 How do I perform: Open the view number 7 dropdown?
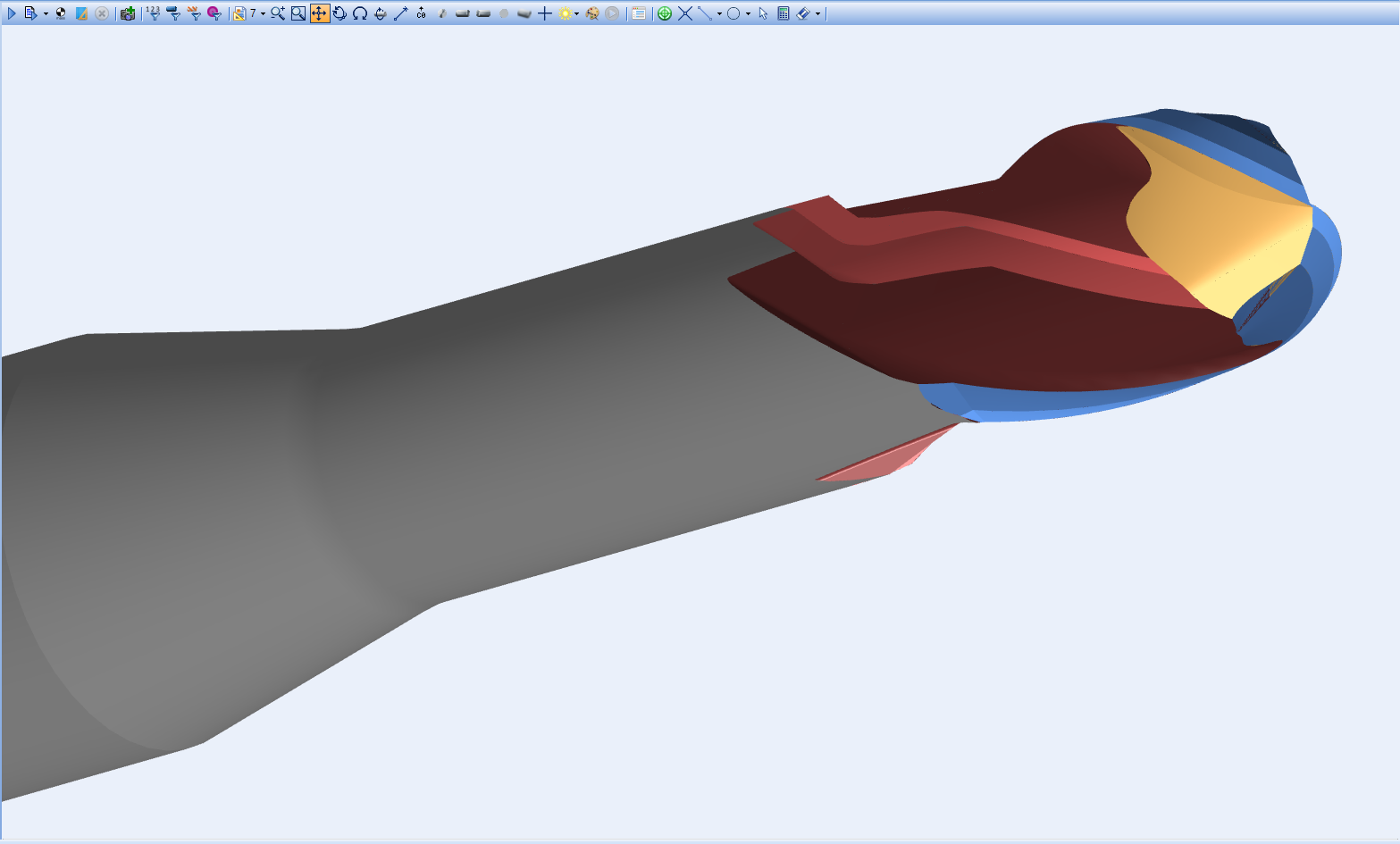coord(263,13)
